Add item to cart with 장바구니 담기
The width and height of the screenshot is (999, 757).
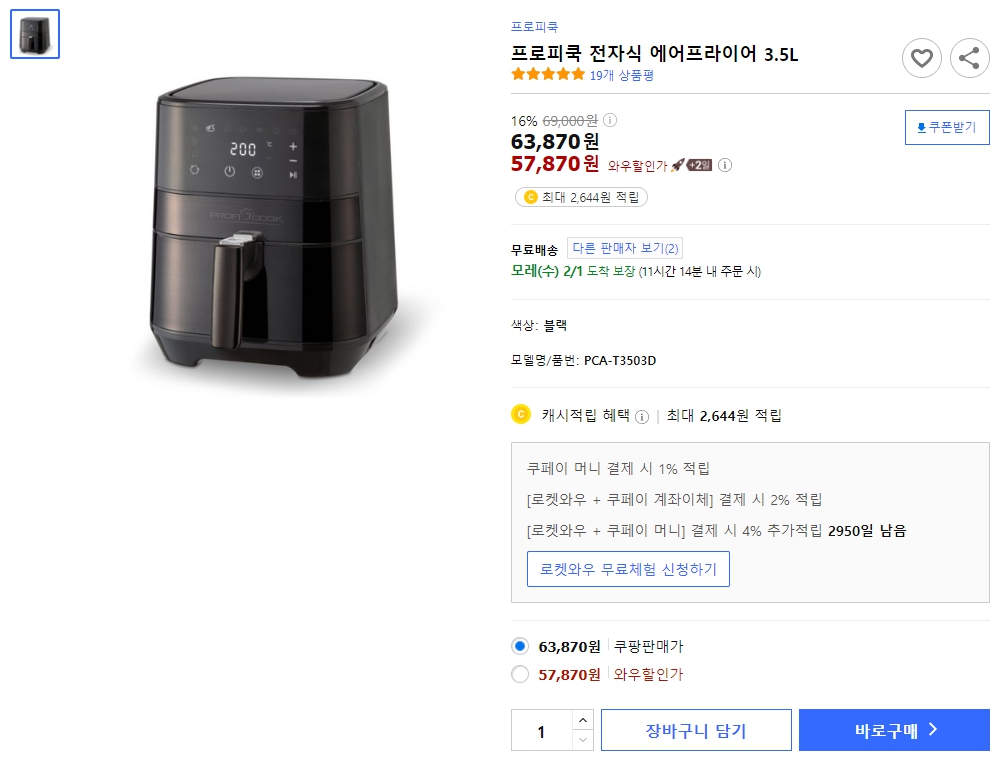[696, 729]
